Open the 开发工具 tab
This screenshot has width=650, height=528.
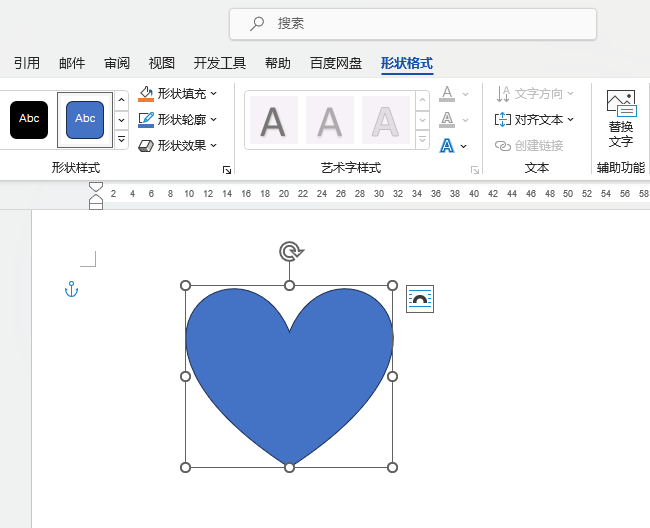(x=220, y=63)
